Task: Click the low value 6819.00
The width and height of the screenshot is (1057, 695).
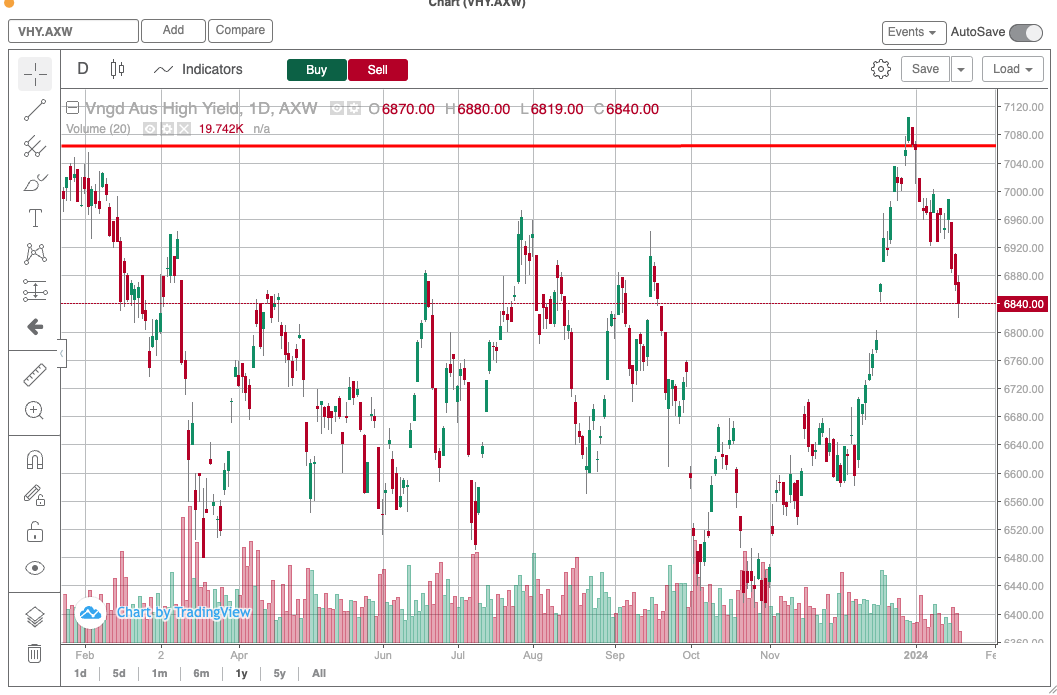Action: point(557,109)
